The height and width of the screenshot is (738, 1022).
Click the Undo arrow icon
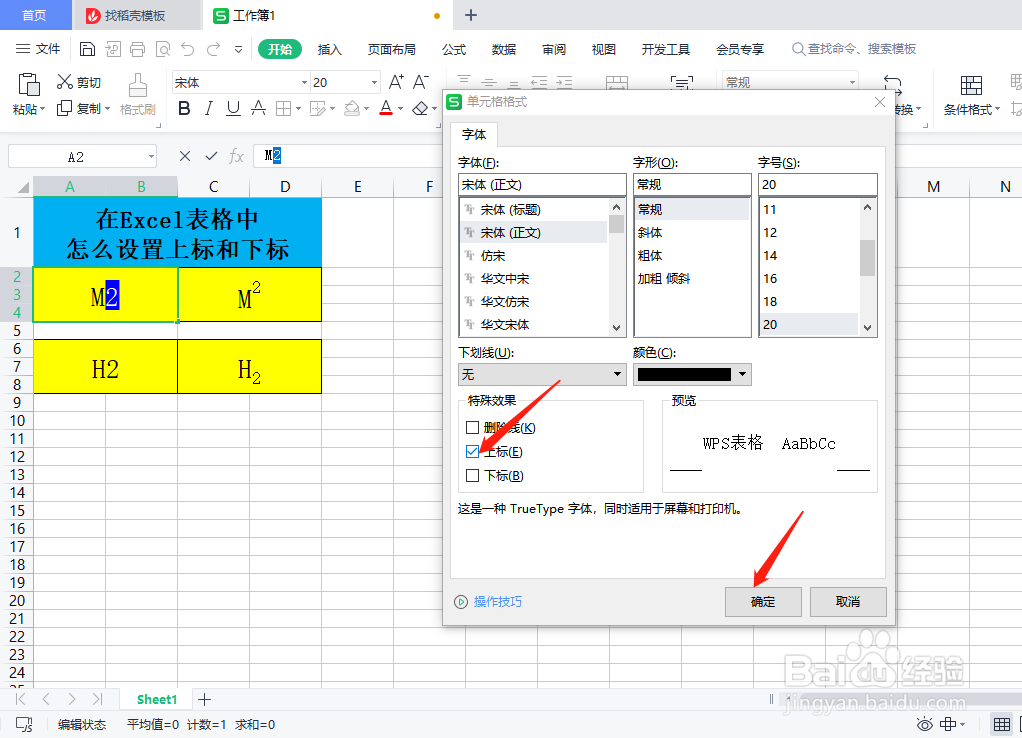[x=188, y=49]
